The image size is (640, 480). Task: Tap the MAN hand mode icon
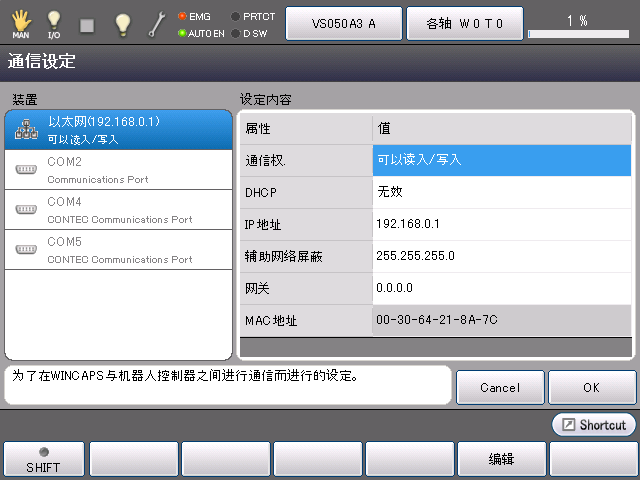tap(21, 24)
